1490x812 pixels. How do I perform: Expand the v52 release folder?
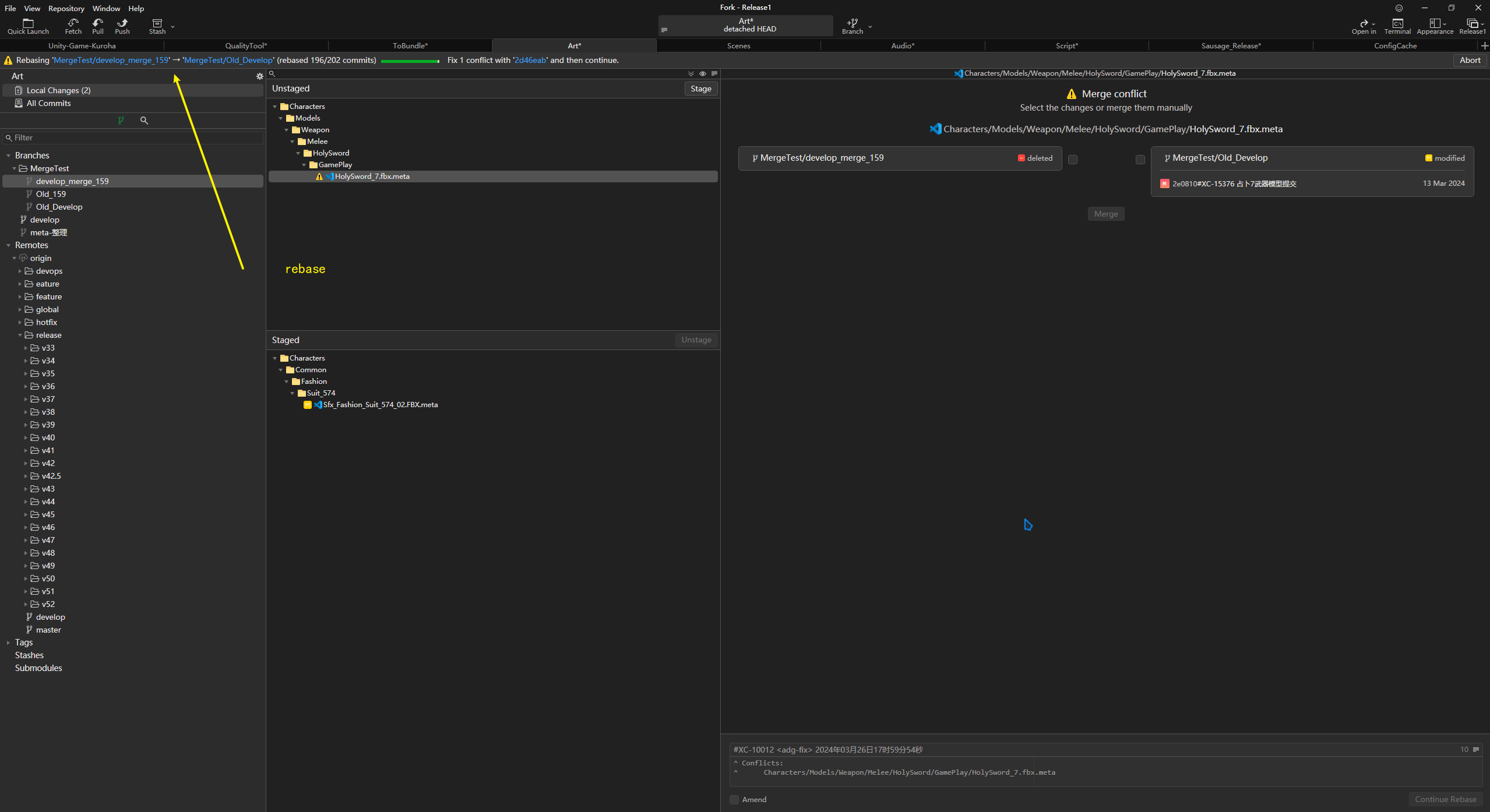(x=26, y=605)
